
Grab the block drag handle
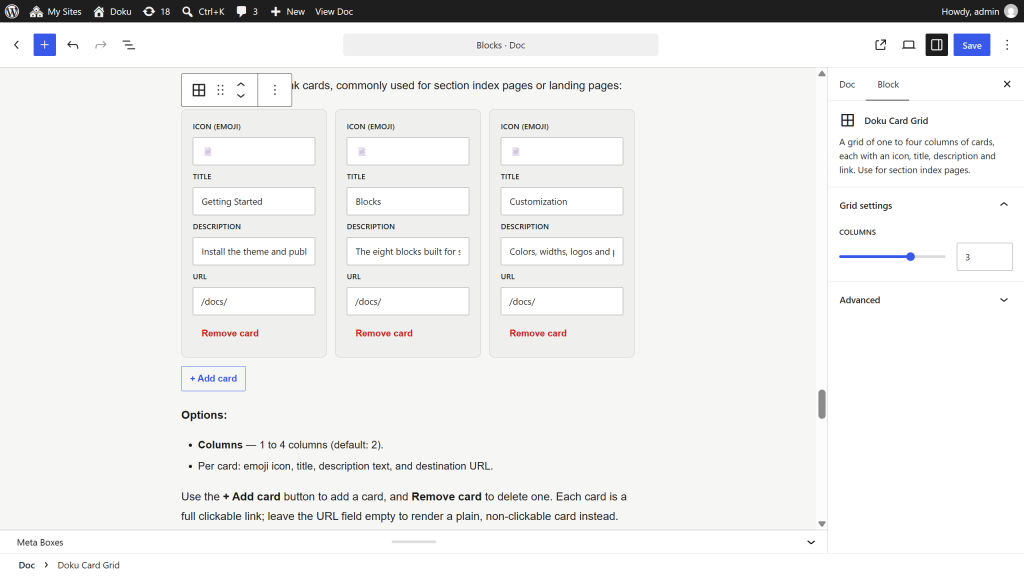coord(221,90)
